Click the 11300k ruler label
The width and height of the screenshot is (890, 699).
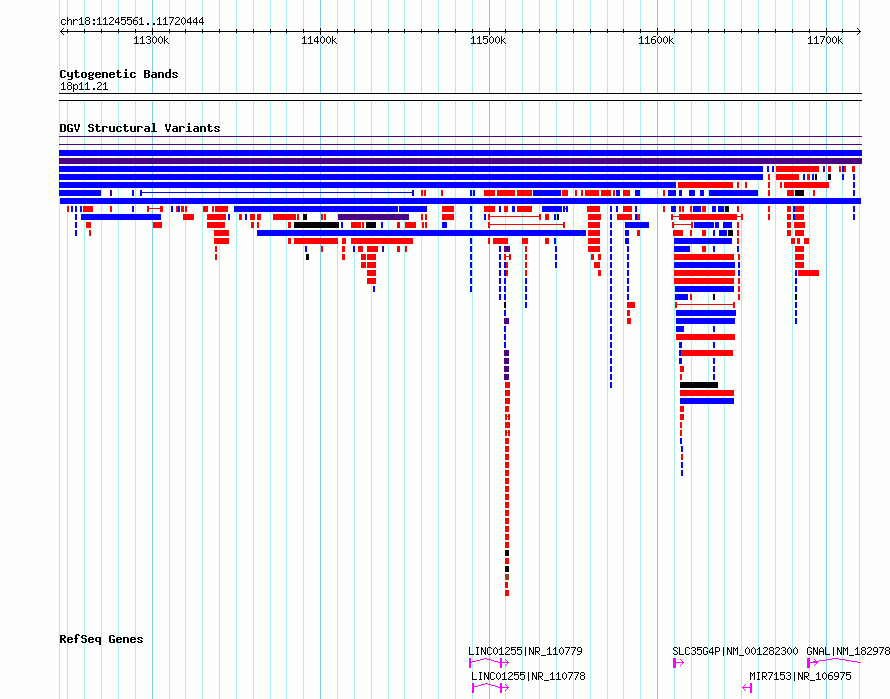(151, 40)
